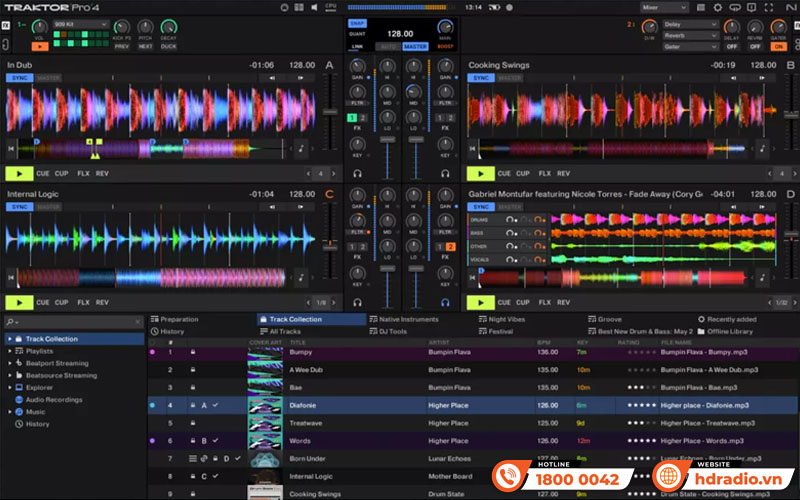Image resolution: width=800 pixels, height=500 pixels.
Task: Click the headphone cue icon for Deck B
Action: click(445, 173)
